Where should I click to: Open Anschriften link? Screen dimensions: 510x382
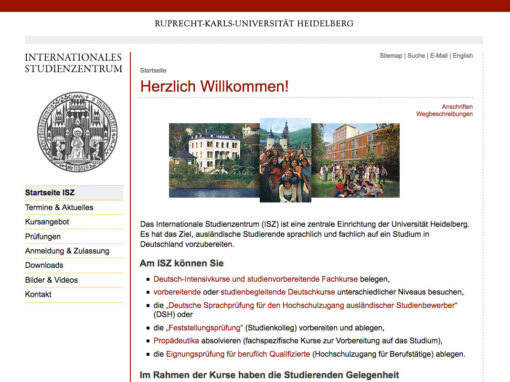pyautogui.click(x=457, y=107)
